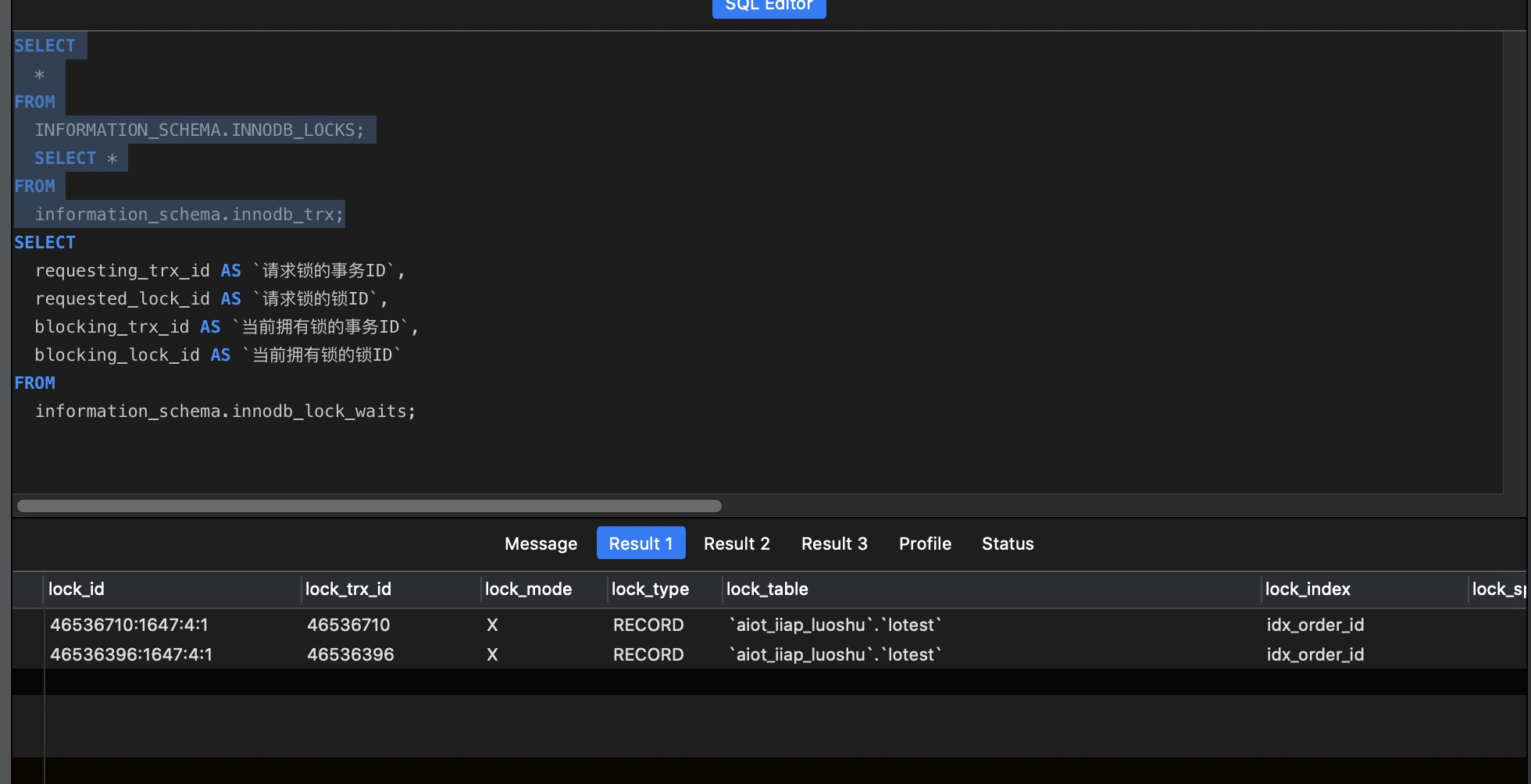This screenshot has width=1531, height=784.
Task: Select the Result 1 tab
Action: tap(641, 543)
